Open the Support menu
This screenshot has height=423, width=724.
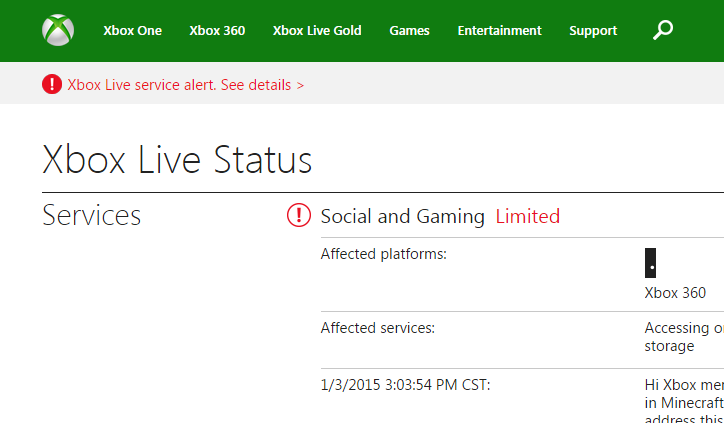coord(593,31)
